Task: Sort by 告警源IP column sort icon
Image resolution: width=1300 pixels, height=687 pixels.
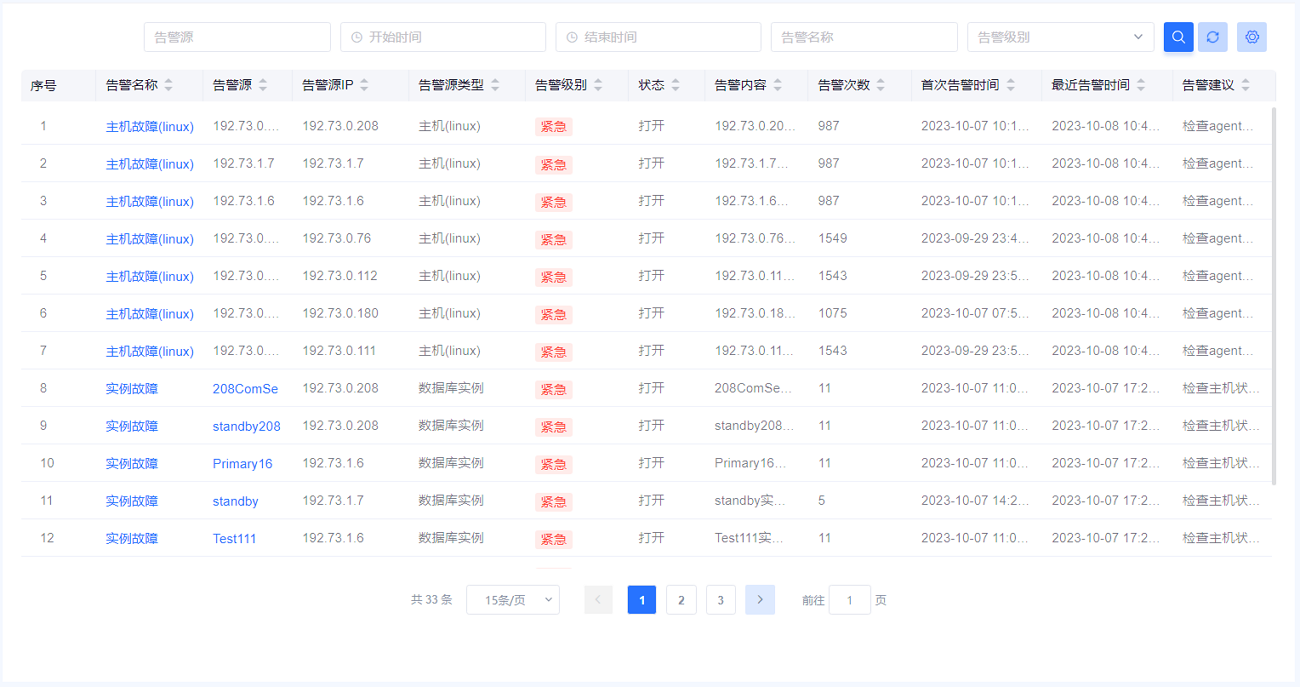Action: [364, 85]
